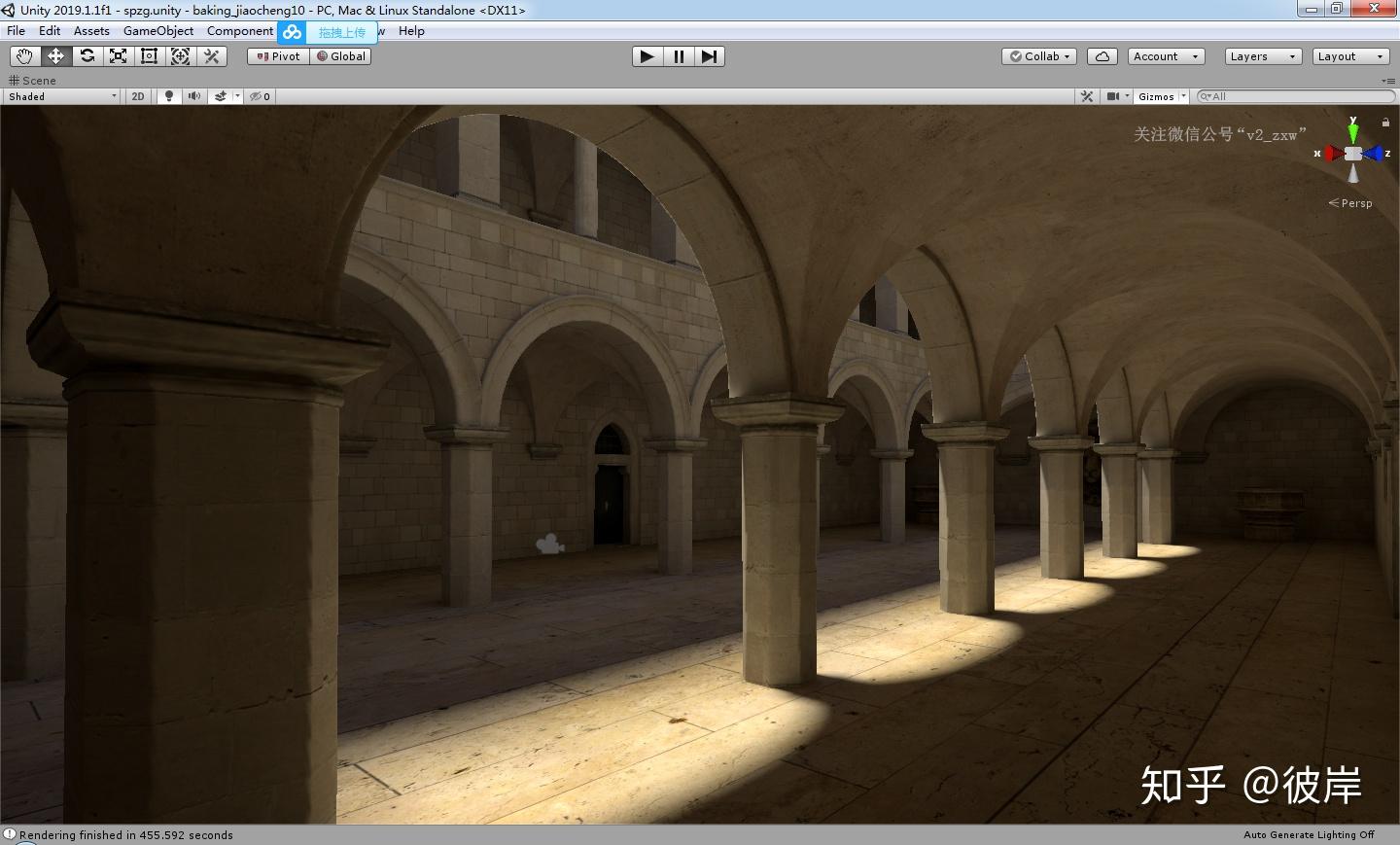Select the combined Transform tool

pos(180,56)
